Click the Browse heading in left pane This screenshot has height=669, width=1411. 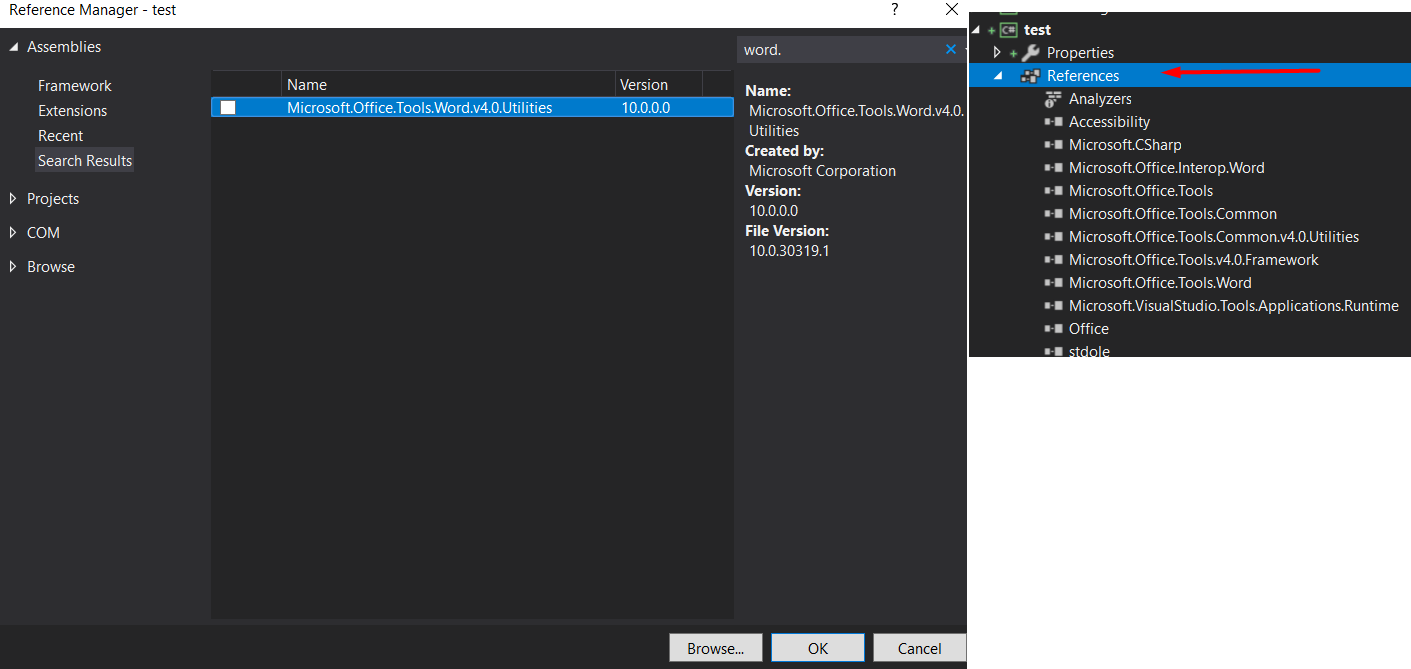pyautogui.click(x=51, y=267)
